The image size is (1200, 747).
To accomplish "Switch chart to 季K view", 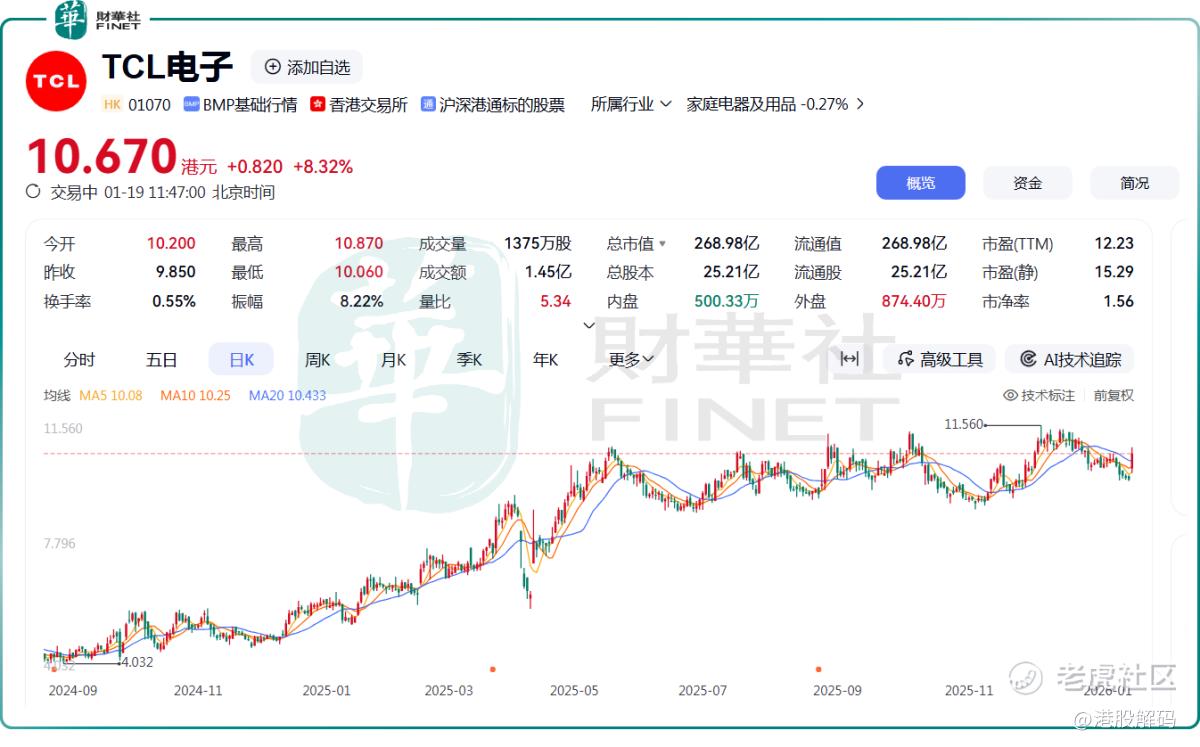I will [469, 360].
